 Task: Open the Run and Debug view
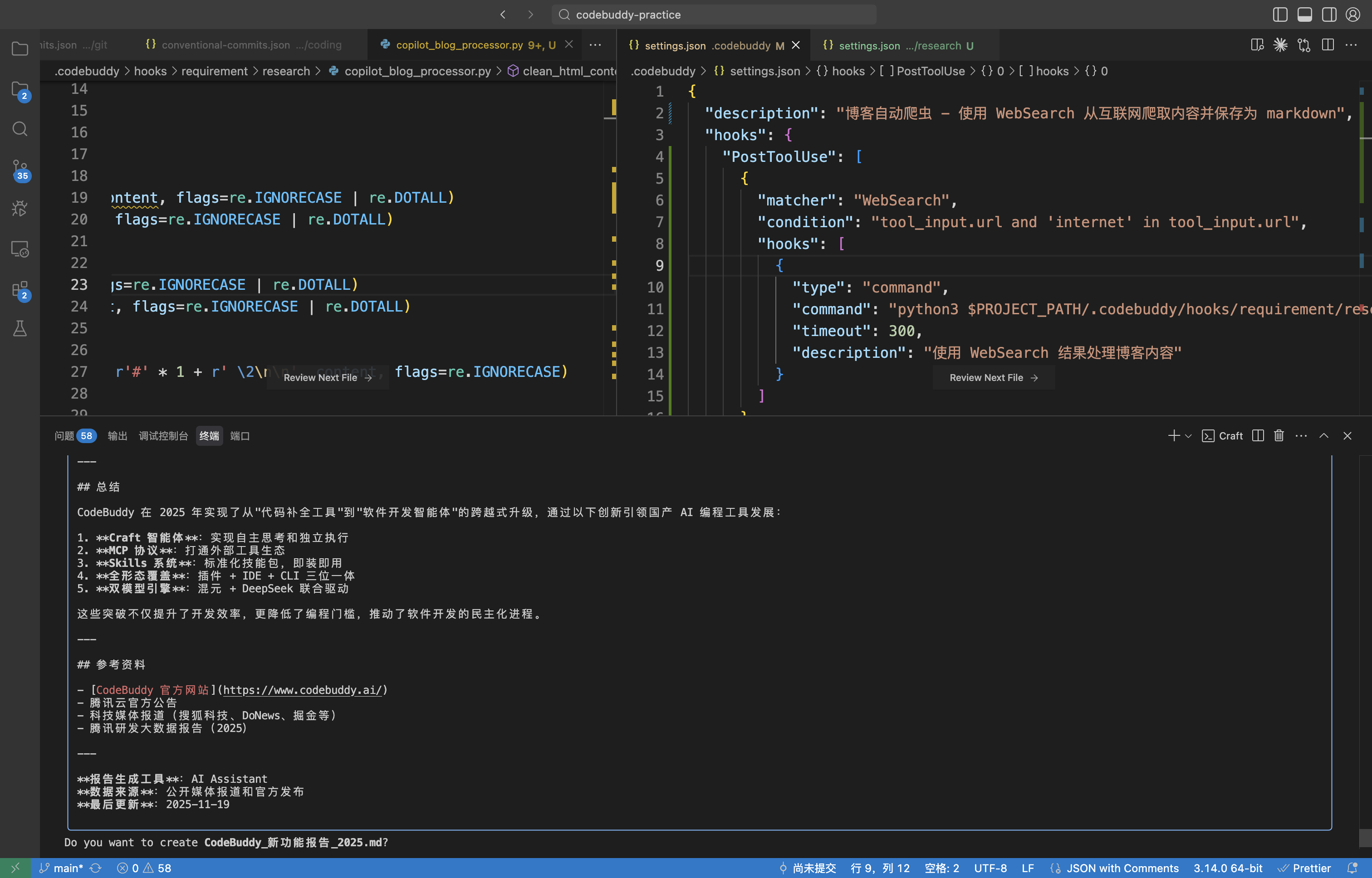(20, 209)
